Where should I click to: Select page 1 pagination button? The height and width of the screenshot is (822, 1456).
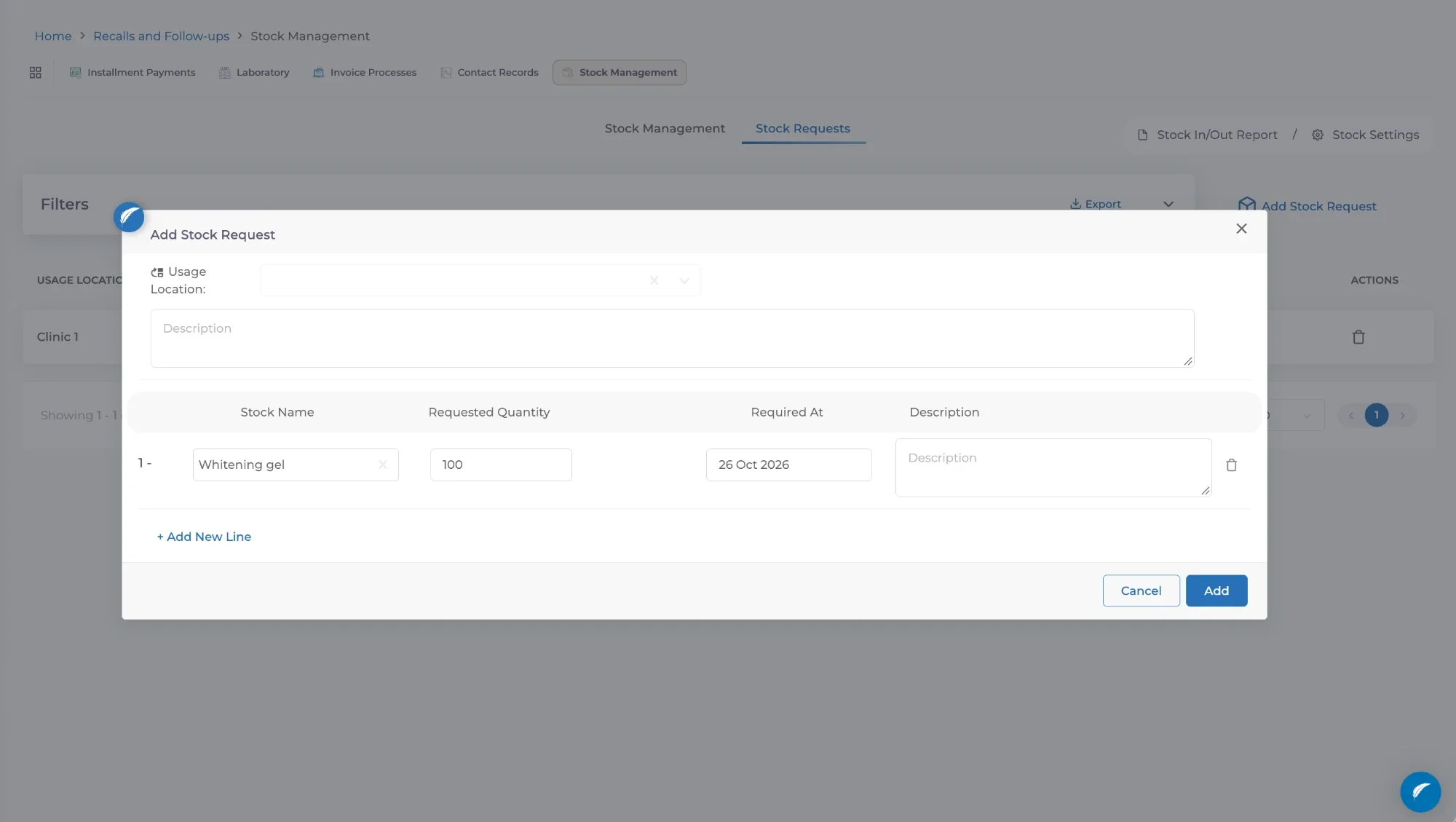pos(1376,416)
